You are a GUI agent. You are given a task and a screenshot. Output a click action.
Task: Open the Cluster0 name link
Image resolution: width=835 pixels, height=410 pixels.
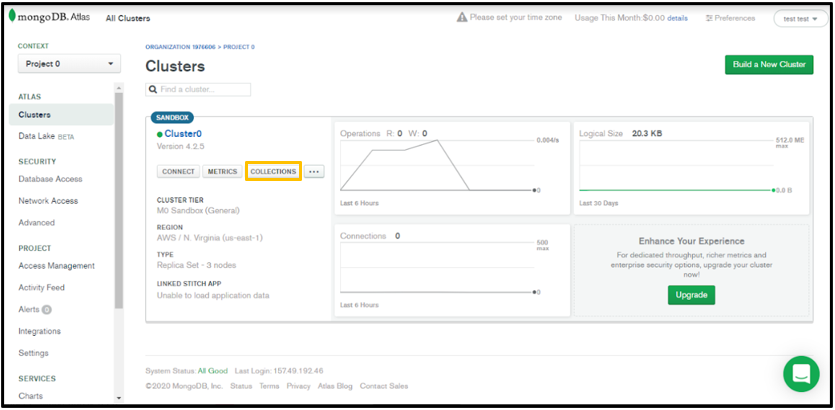183,134
